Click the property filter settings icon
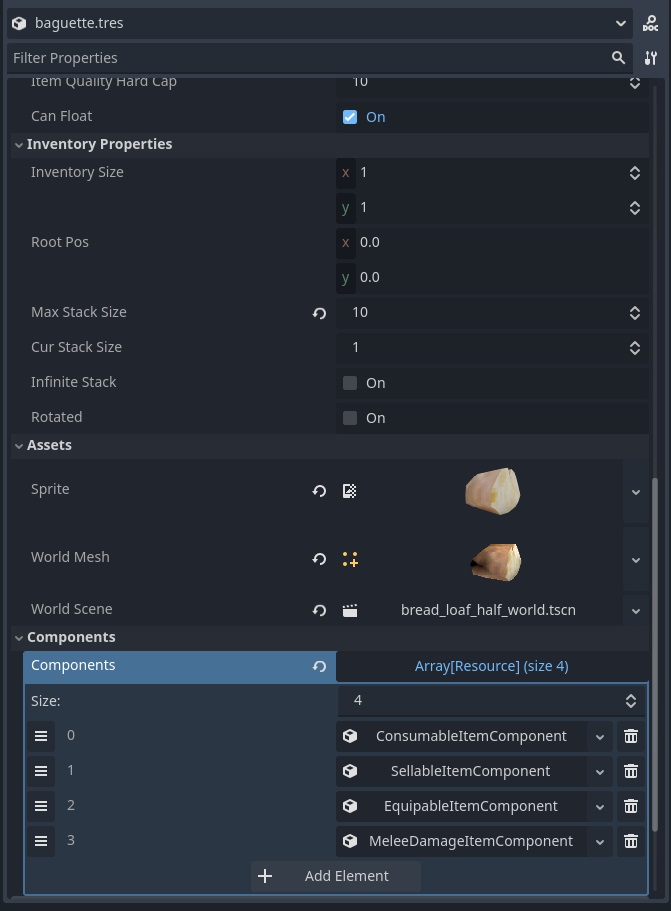The width and height of the screenshot is (671, 911). (x=651, y=58)
